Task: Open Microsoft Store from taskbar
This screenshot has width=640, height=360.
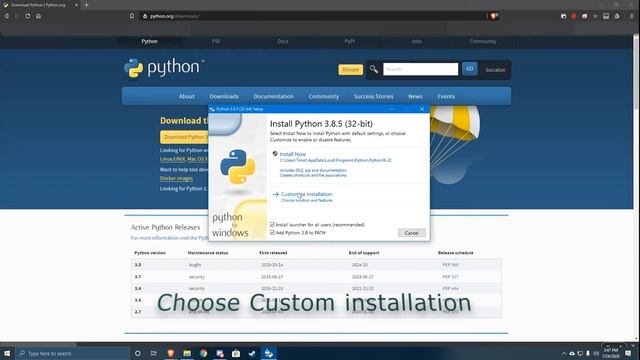Action: 236,353
